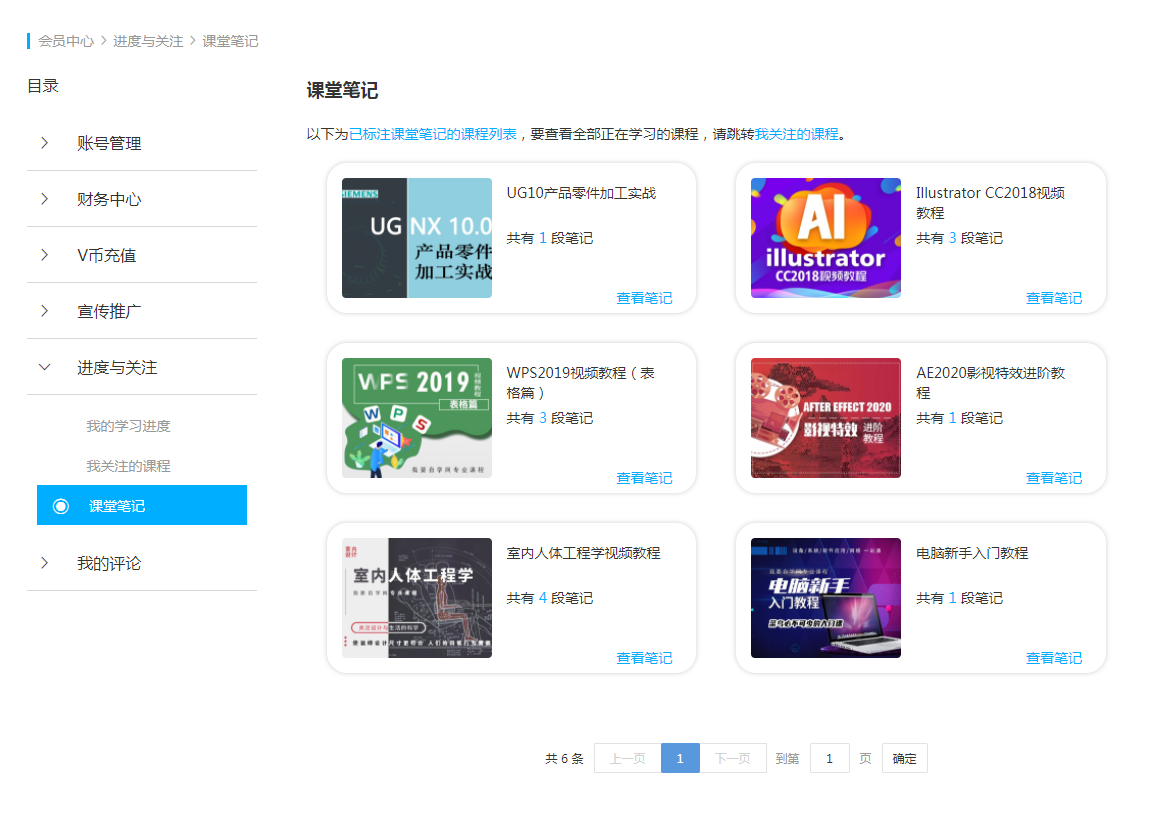1165x824 pixels.
Task: Open the 室内人体工程学 course cover image
Action: 416,598
